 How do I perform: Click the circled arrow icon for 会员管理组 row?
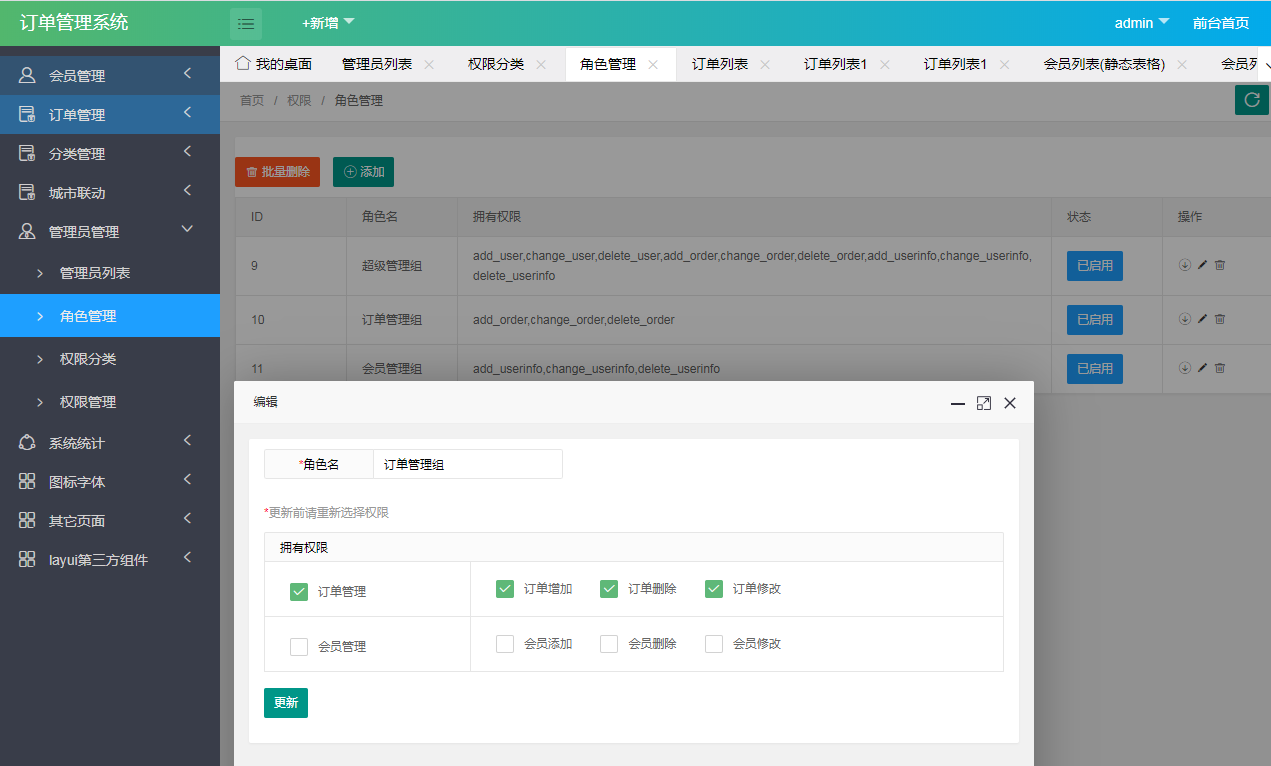point(1187,368)
